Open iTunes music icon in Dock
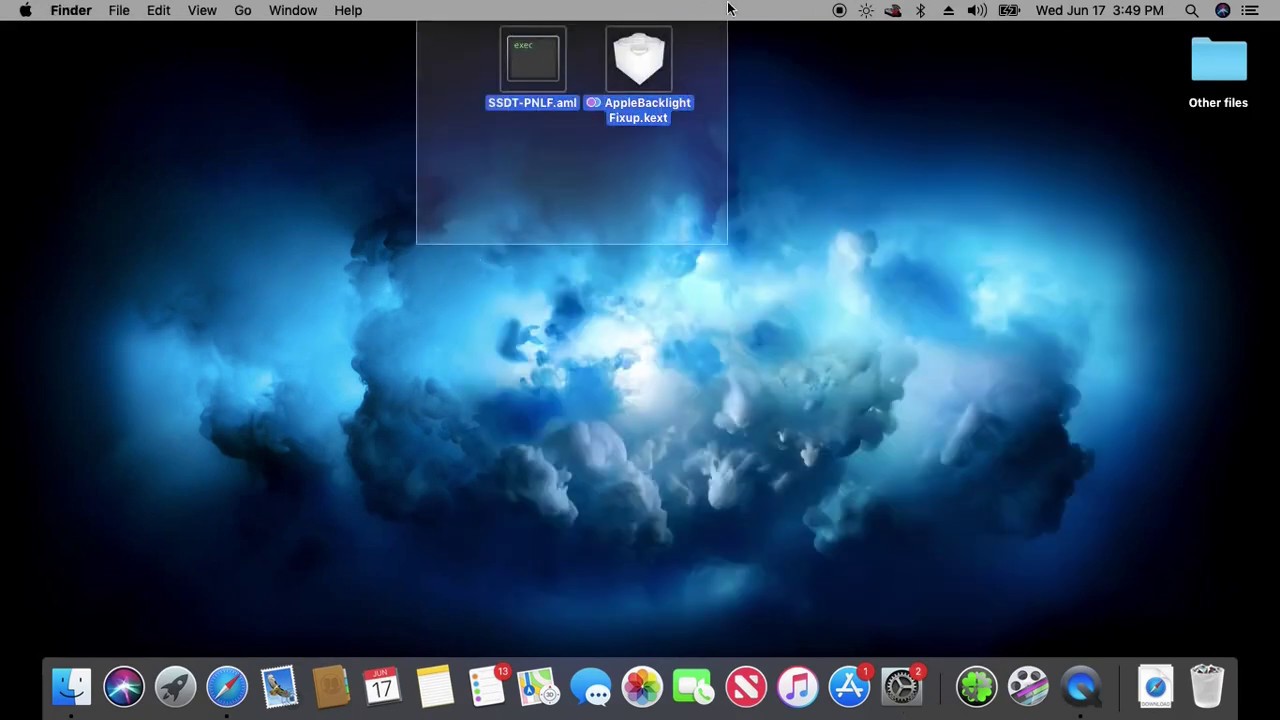 pos(798,687)
